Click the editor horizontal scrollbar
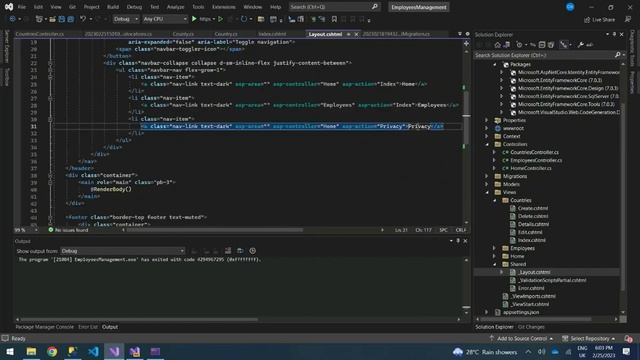Screen dimensions: 640x360 [x=215, y=230]
